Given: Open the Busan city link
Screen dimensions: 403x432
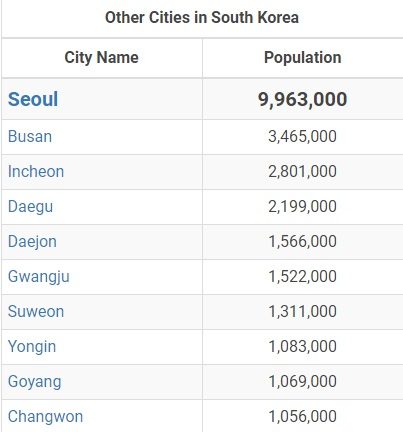Looking at the screenshot, I should [x=30, y=137].
